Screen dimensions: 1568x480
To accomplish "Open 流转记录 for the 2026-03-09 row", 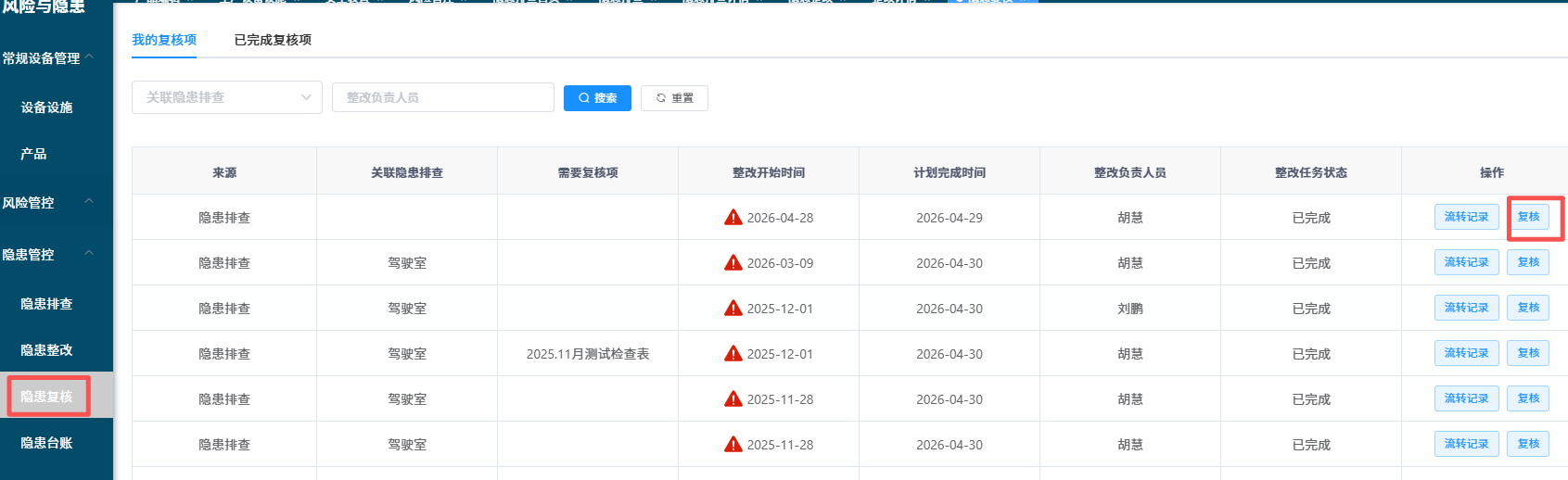I will [x=1466, y=262].
